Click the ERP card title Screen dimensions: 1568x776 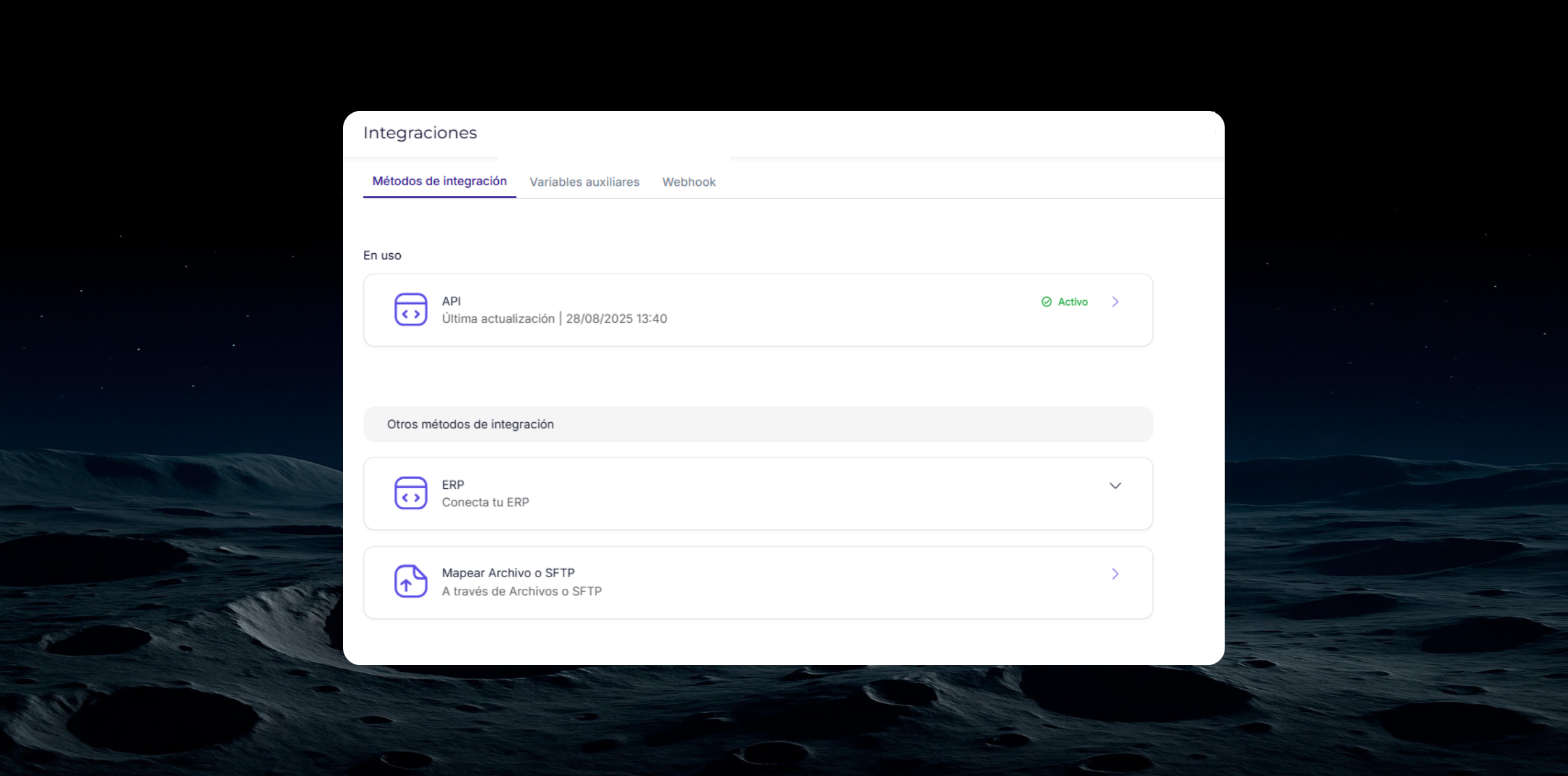click(453, 485)
